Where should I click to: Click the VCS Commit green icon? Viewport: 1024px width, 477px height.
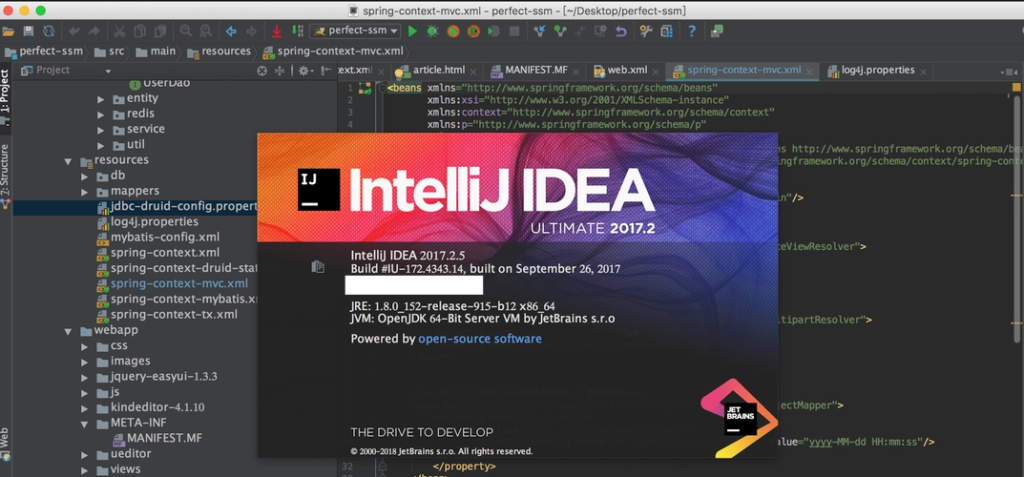pyautogui.click(x=560, y=31)
